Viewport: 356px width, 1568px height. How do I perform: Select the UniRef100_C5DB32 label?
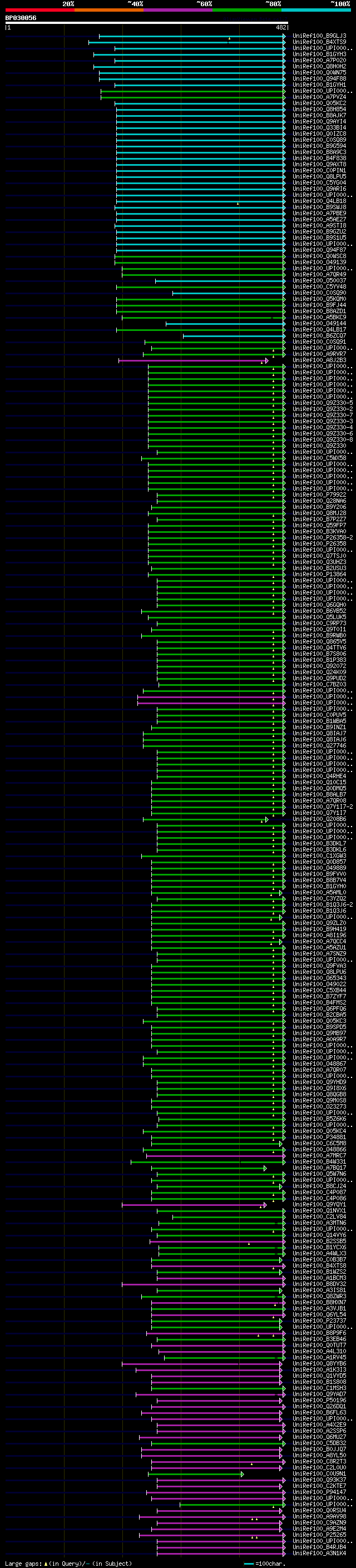pyautogui.click(x=319, y=1443)
